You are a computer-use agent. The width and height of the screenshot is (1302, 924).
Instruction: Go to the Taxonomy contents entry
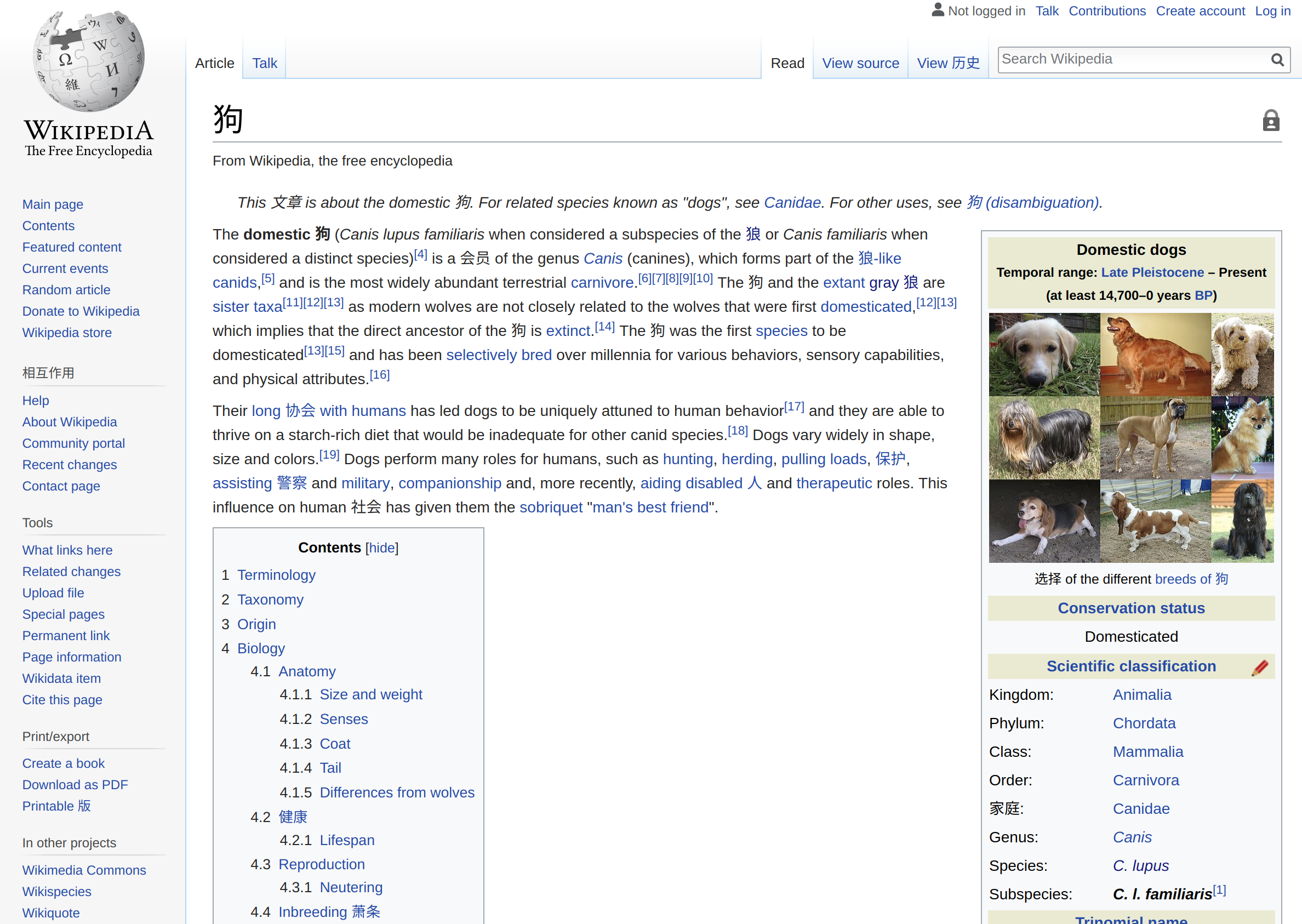point(270,599)
